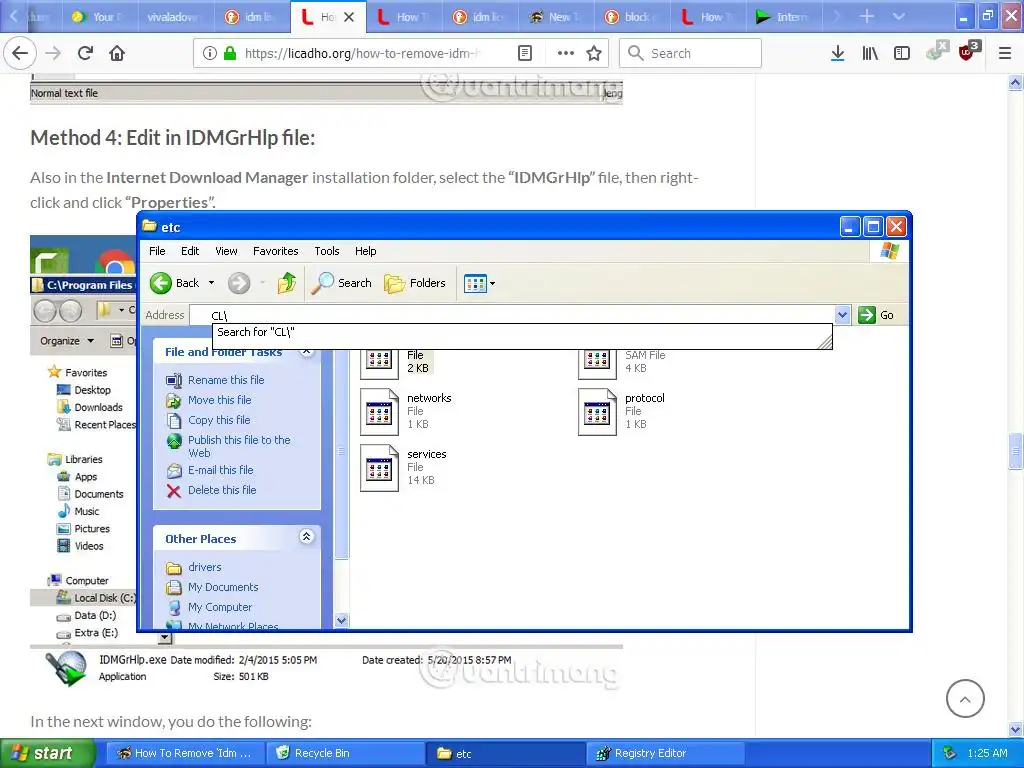1024x768 pixels.
Task: Click E-mail this file
Action: pos(220,470)
